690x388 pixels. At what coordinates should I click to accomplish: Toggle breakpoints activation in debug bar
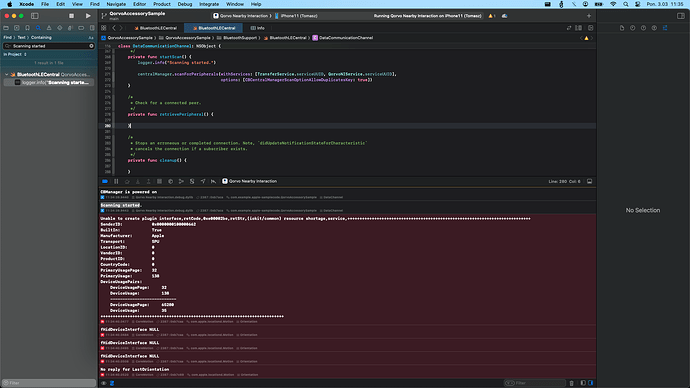point(105,181)
